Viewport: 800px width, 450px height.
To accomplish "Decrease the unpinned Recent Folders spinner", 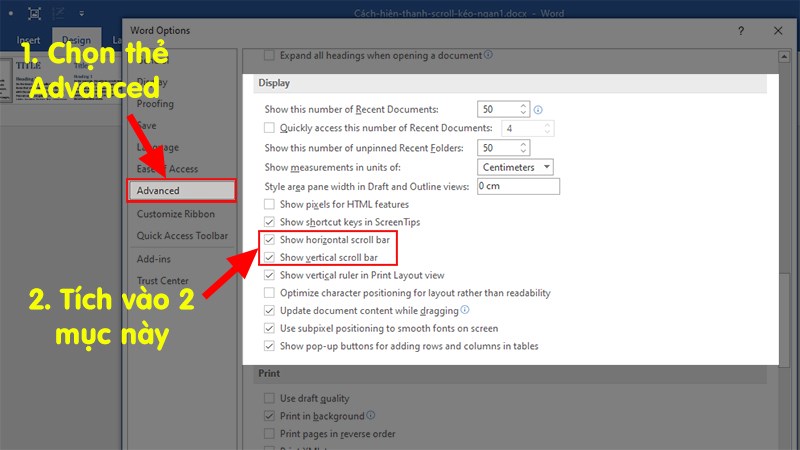I will (x=523, y=151).
